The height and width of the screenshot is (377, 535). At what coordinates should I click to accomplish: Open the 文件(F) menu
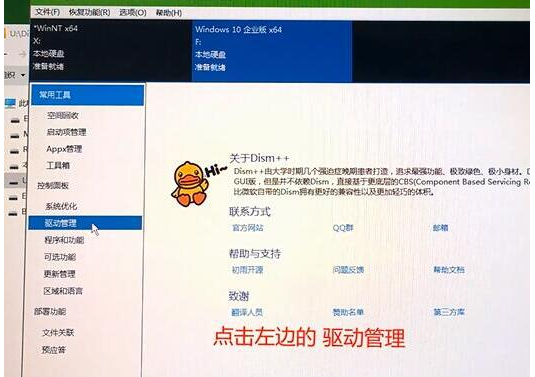(47, 12)
